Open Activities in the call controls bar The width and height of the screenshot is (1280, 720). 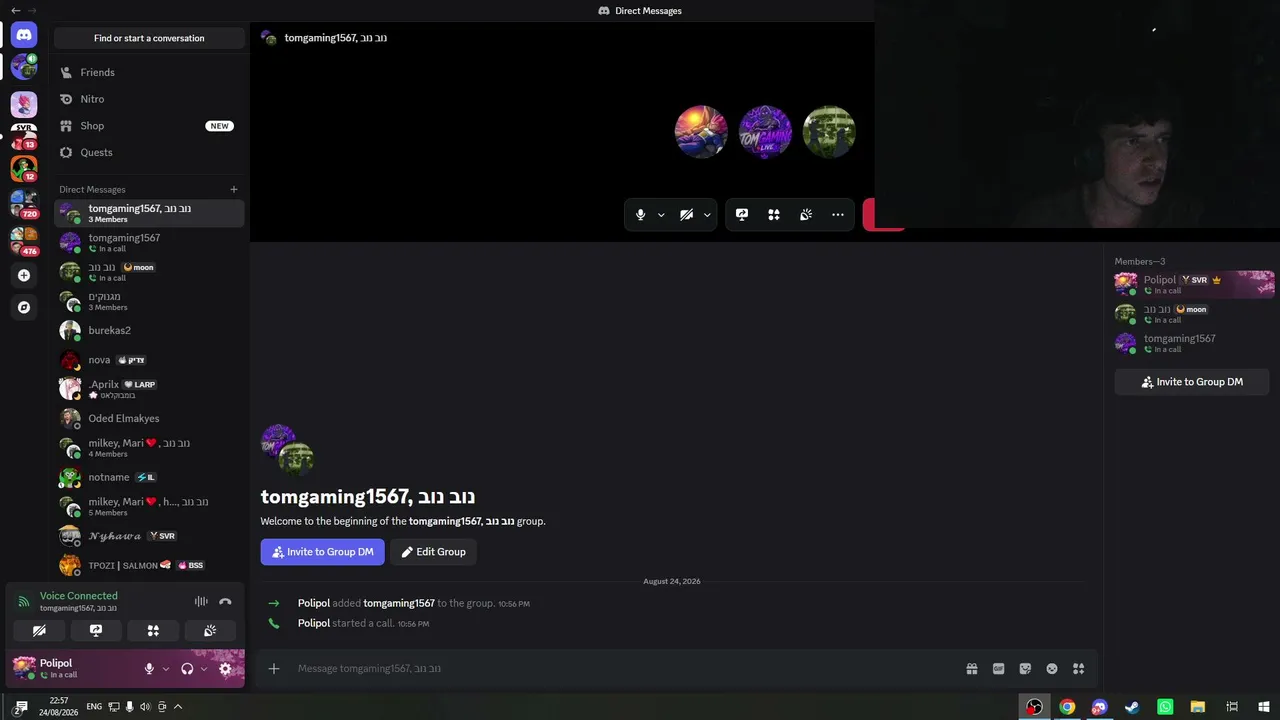coord(774,214)
